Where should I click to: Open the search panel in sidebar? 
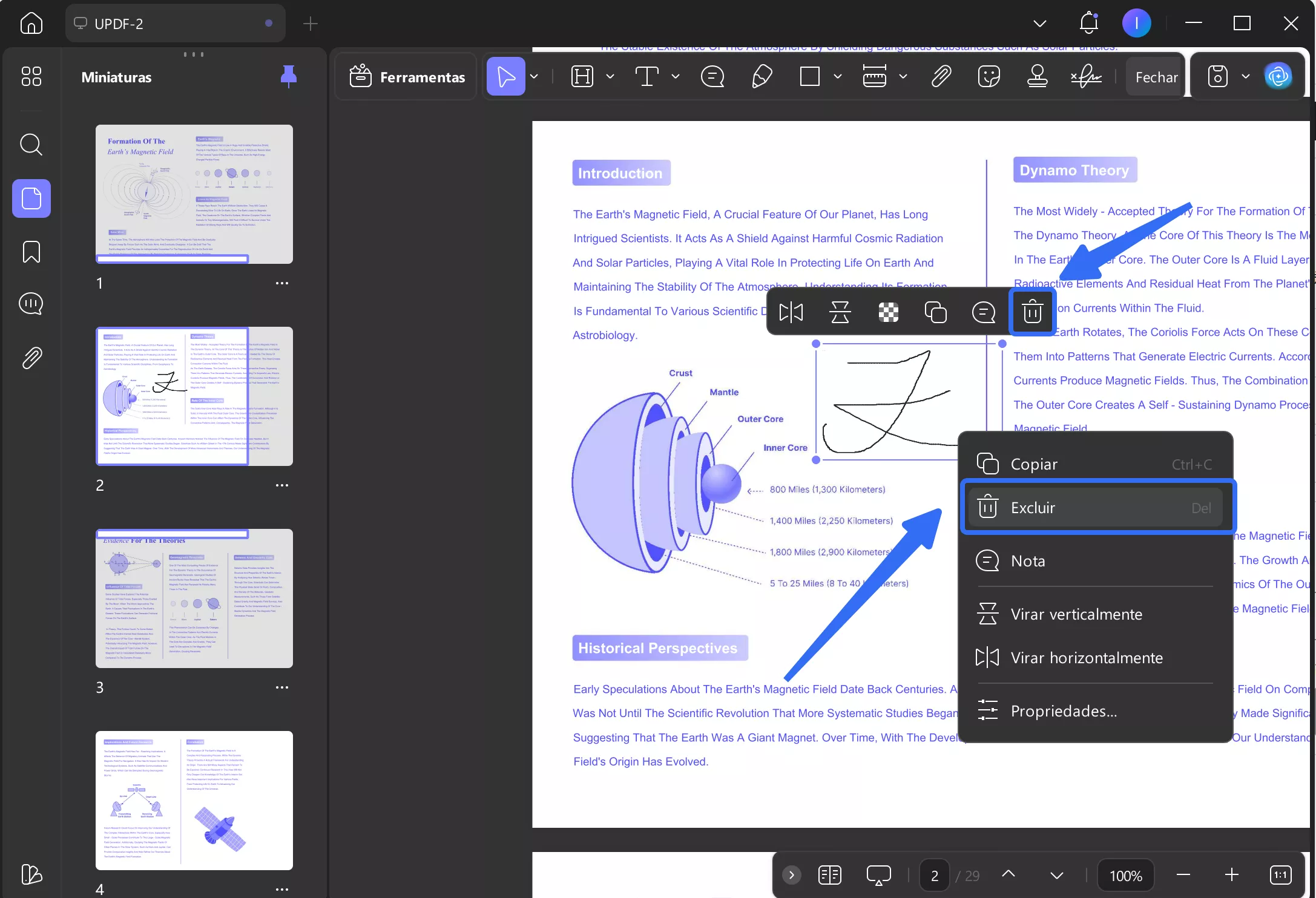31,145
